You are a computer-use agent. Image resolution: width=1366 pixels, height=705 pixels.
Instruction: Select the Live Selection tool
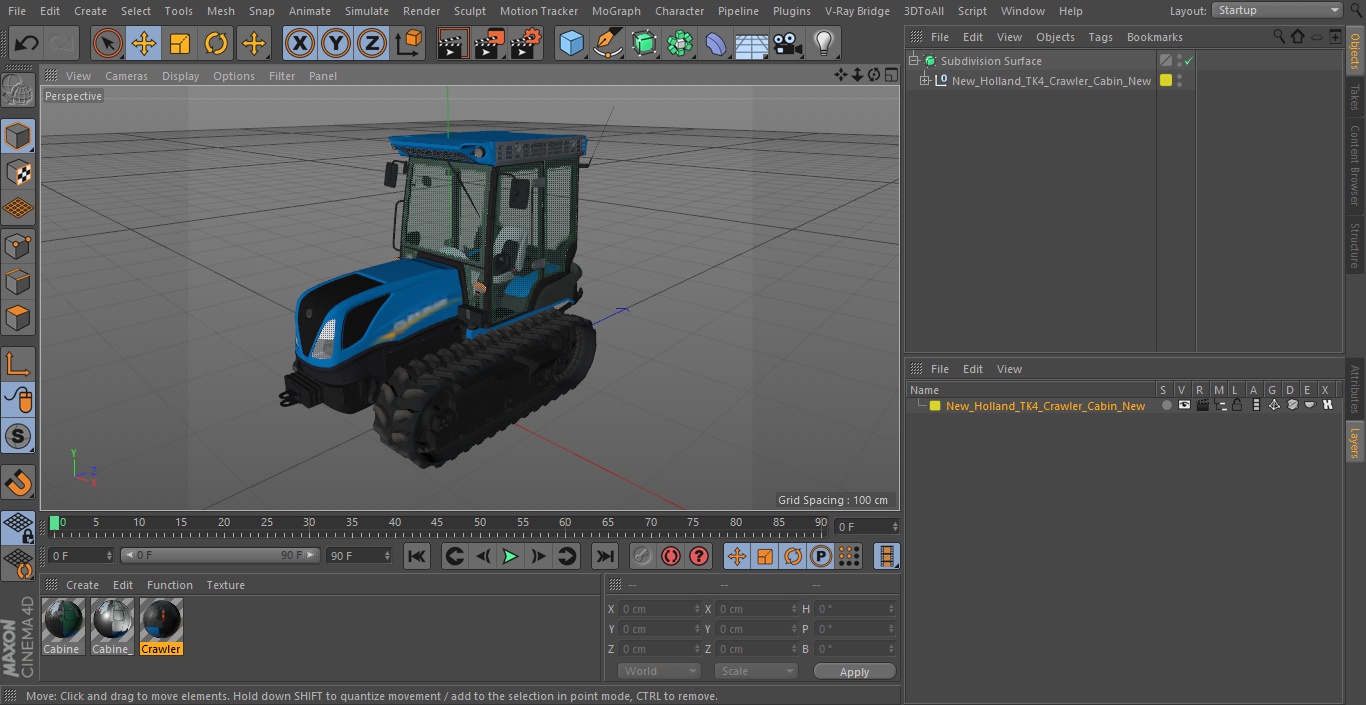108,43
